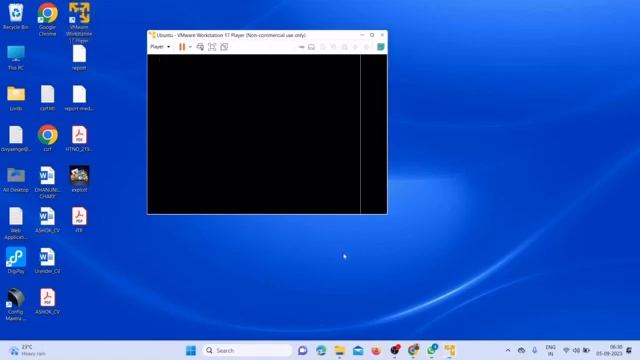The height and width of the screenshot is (360, 640).
Task: Enter full screen mode in VMware Player
Action: [x=212, y=47]
